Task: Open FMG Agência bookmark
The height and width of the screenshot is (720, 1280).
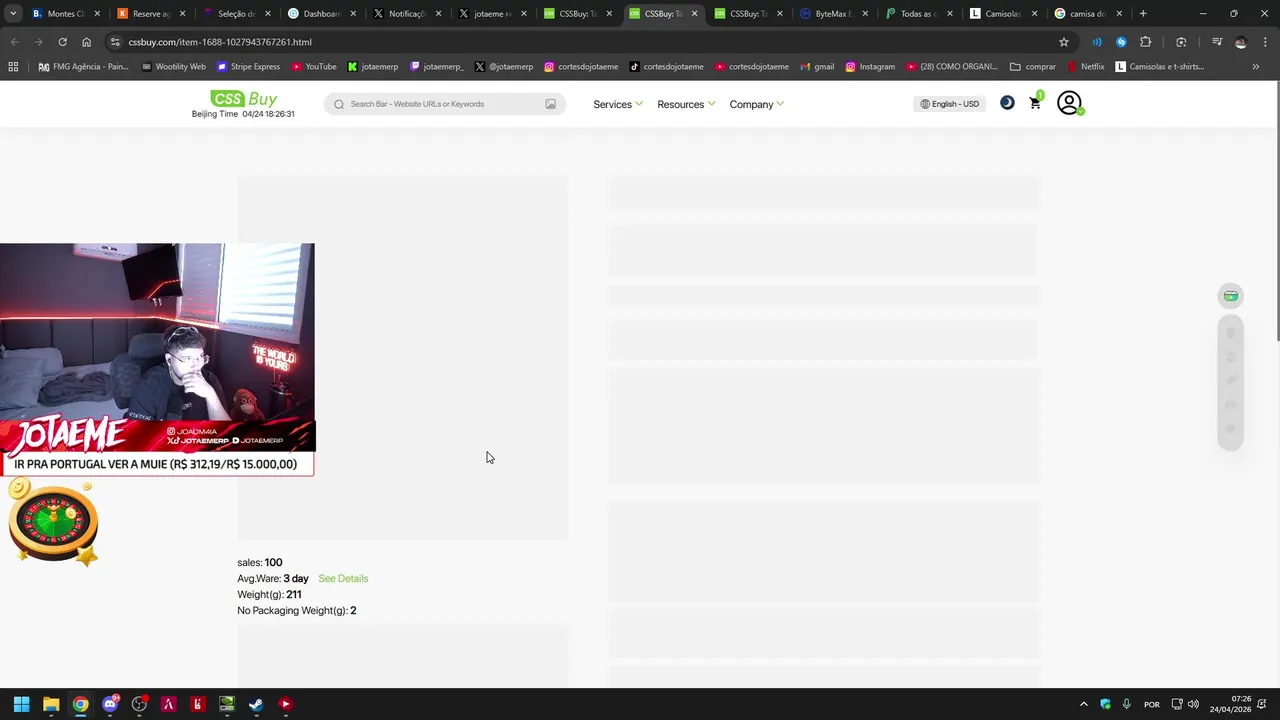Action: 84,67
